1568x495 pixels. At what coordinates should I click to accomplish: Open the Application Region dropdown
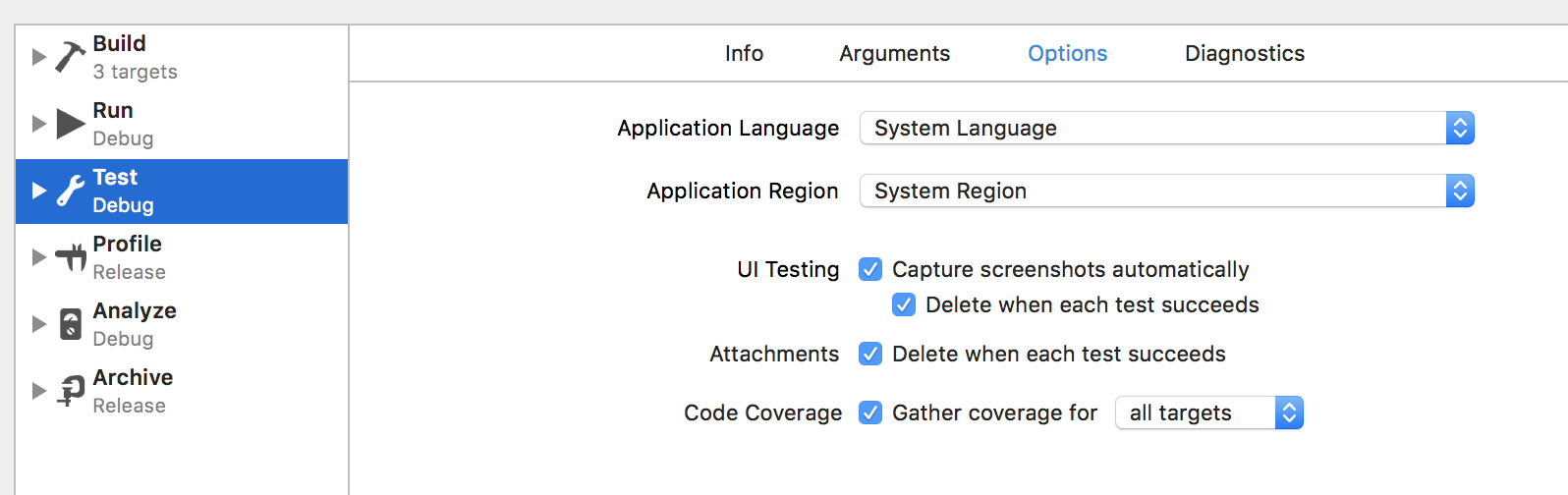[1166, 191]
